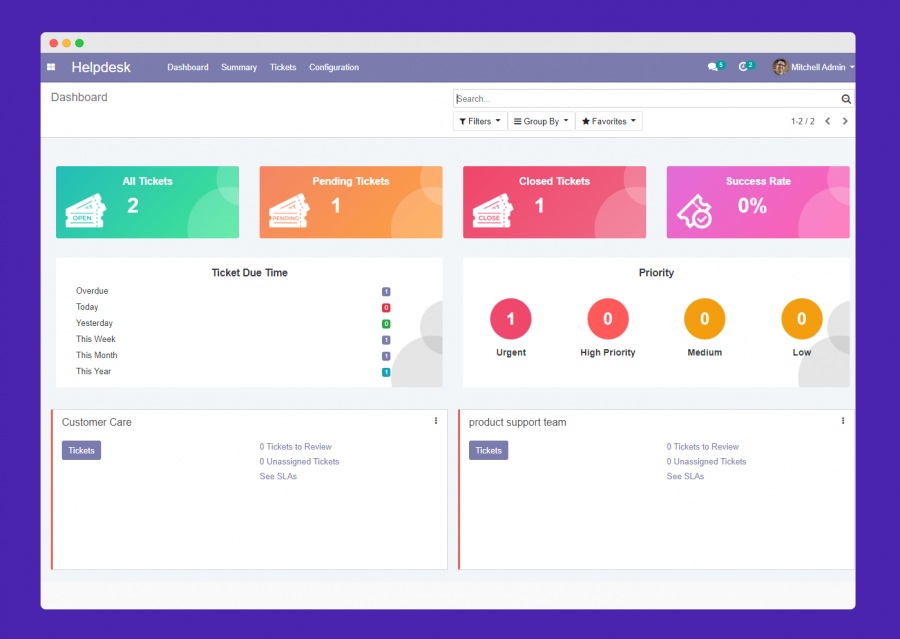900x639 pixels.
Task: Click the product support team name
Action: click(517, 422)
